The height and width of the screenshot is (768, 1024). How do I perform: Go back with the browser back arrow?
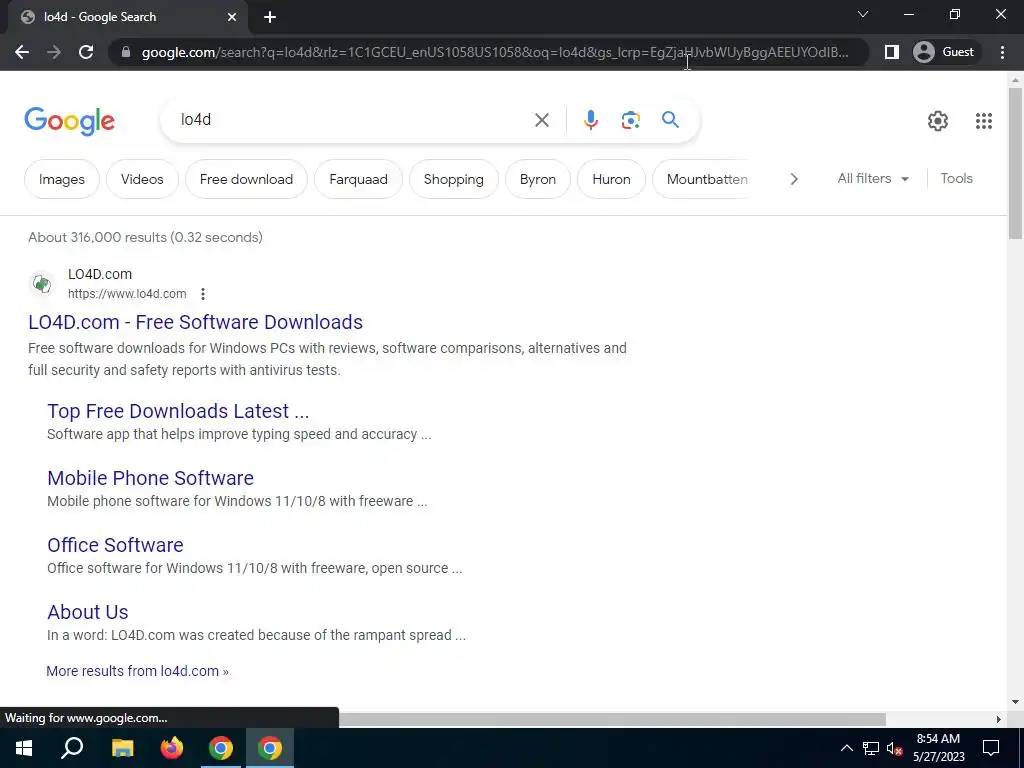[x=22, y=52]
